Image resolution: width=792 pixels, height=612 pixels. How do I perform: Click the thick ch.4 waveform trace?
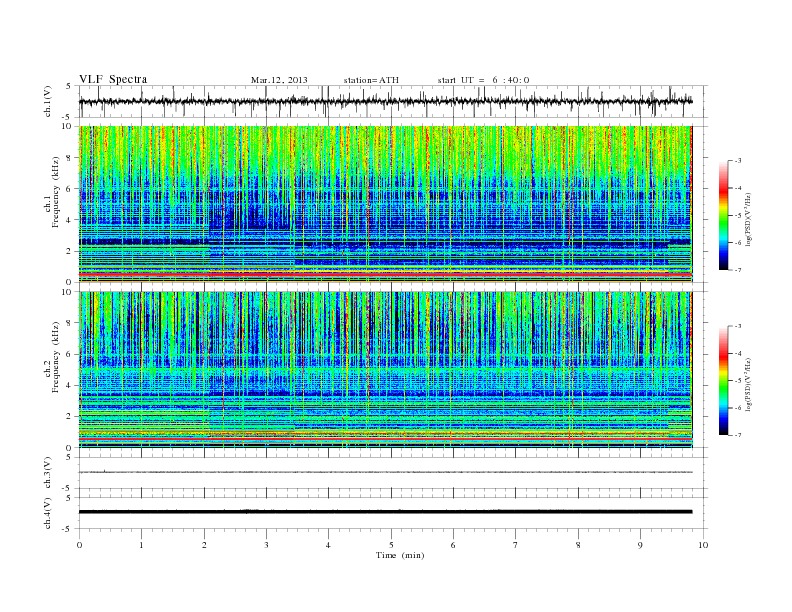385,512
